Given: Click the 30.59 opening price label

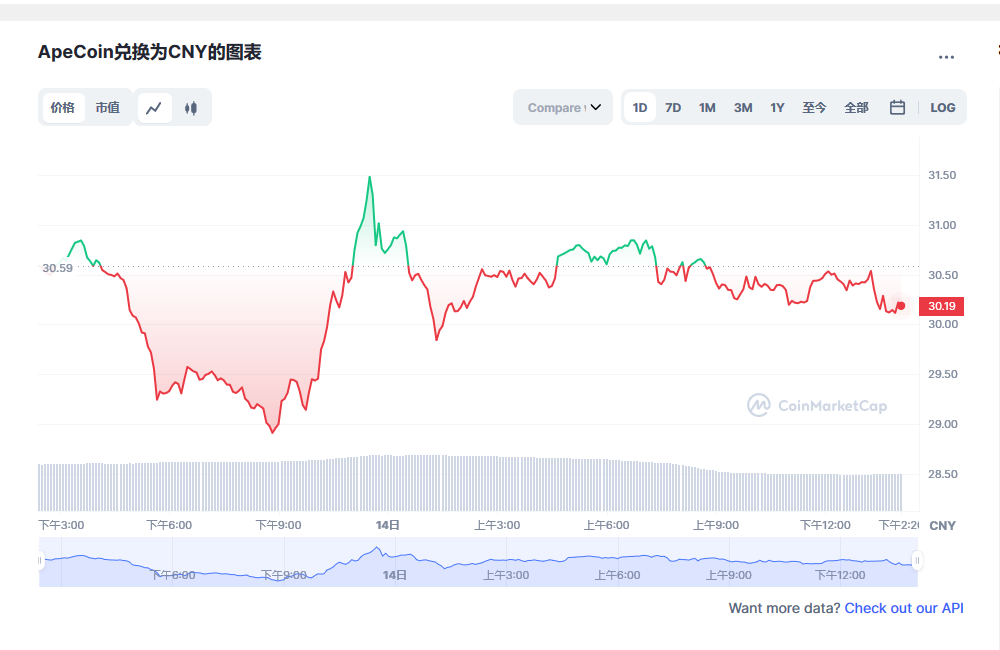Looking at the screenshot, I should pyautogui.click(x=57, y=268).
